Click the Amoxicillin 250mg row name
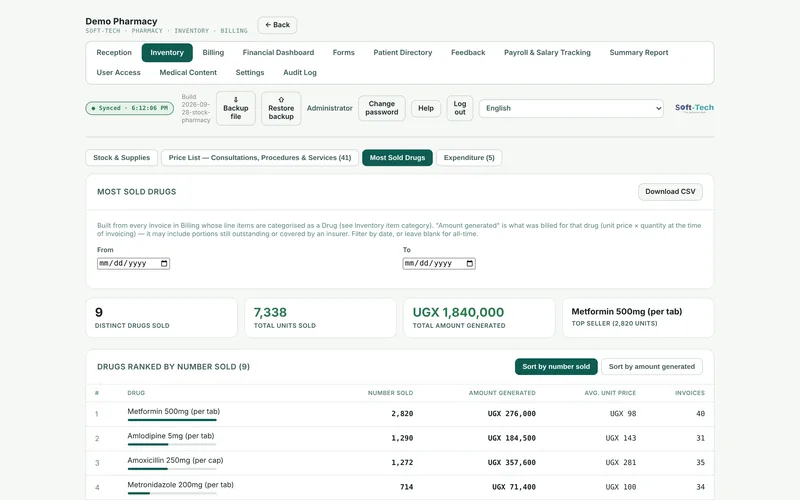This screenshot has width=800, height=500. [x=175, y=460]
